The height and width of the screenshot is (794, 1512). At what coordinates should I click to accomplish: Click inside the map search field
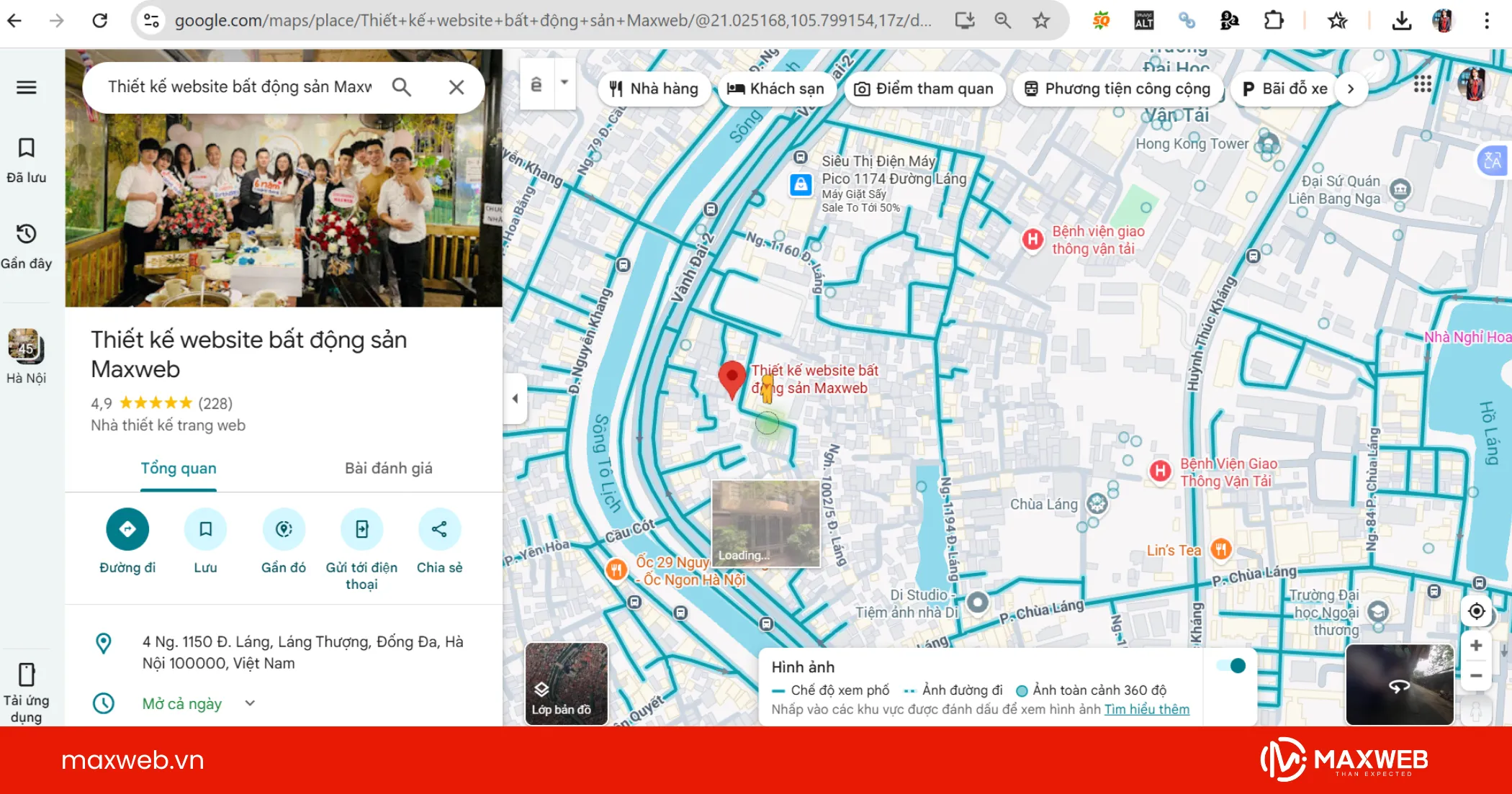click(238, 86)
